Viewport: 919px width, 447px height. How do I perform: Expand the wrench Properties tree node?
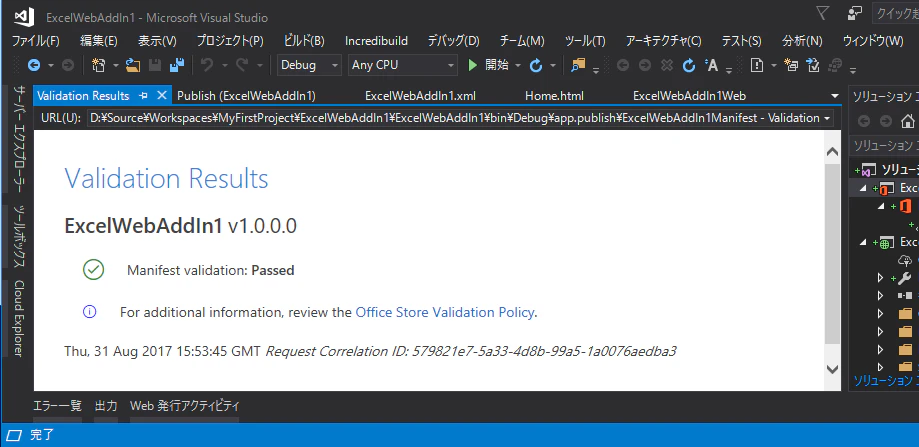click(880, 278)
